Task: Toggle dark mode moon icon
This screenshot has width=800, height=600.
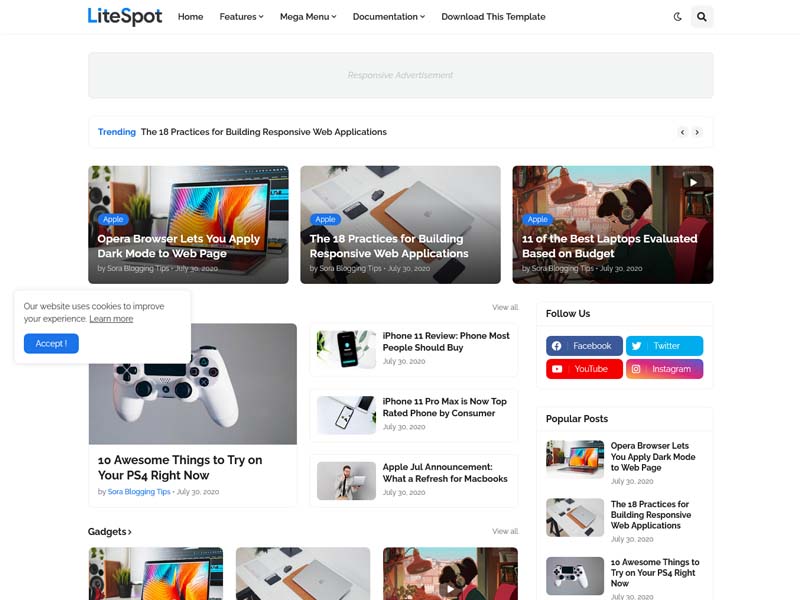Action: [x=677, y=17]
